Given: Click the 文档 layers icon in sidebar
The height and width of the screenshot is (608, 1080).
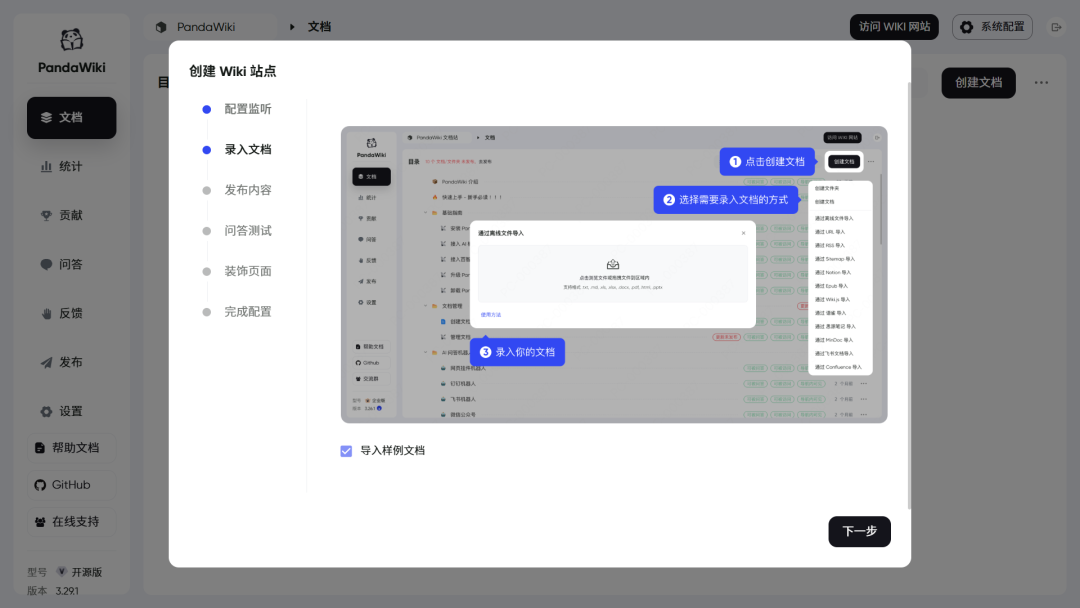Looking at the screenshot, I should pyautogui.click(x=46, y=118).
